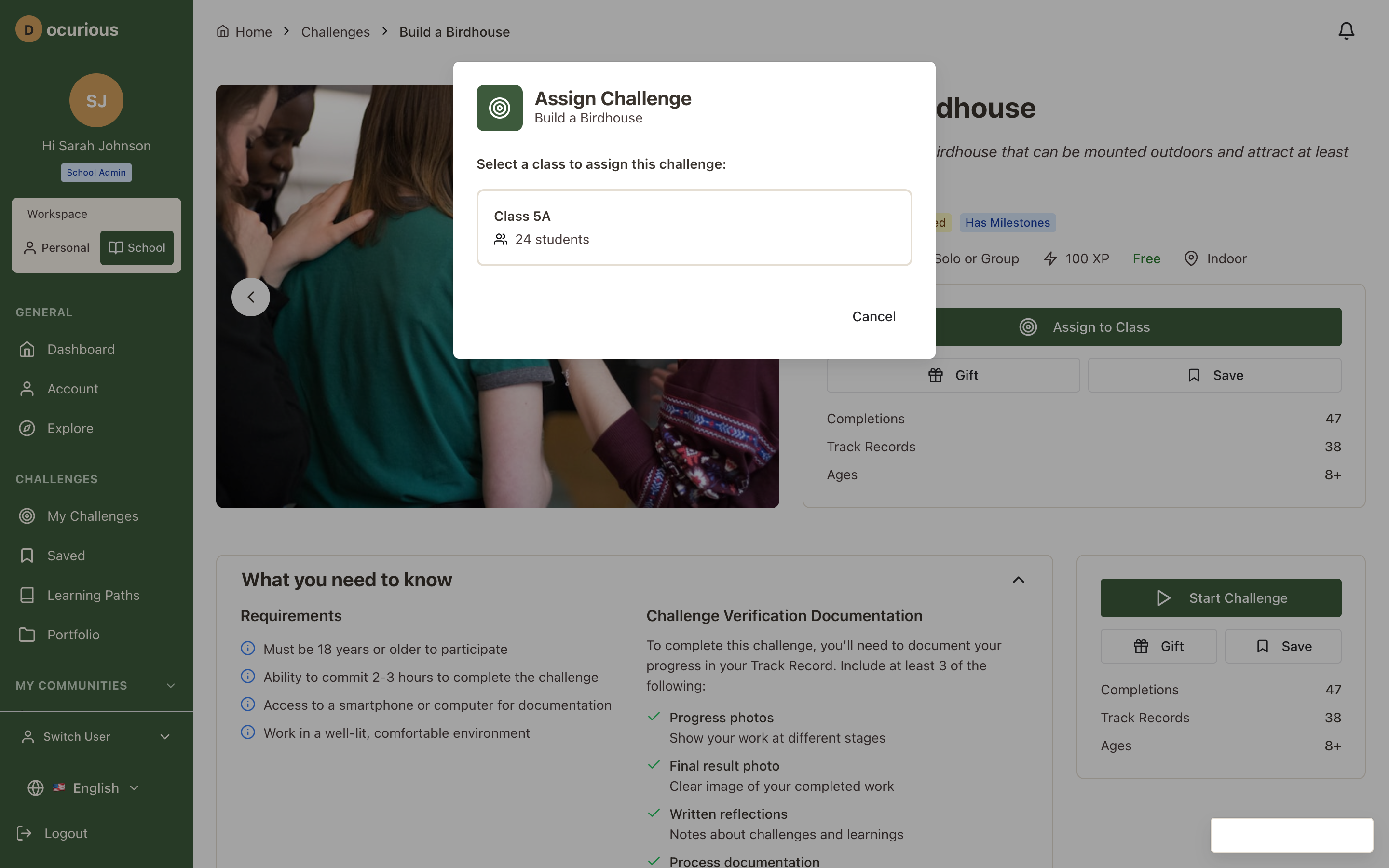Switch workspace to Personal
Screen dimensions: 1389x868
click(56, 247)
